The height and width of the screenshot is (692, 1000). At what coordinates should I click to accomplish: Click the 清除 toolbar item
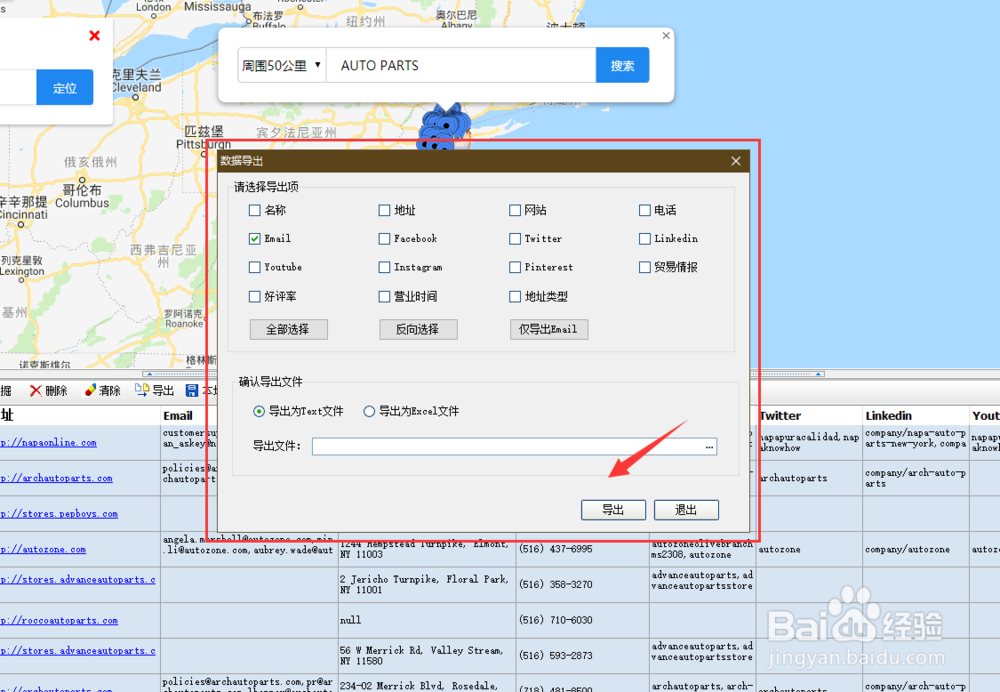point(102,390)
